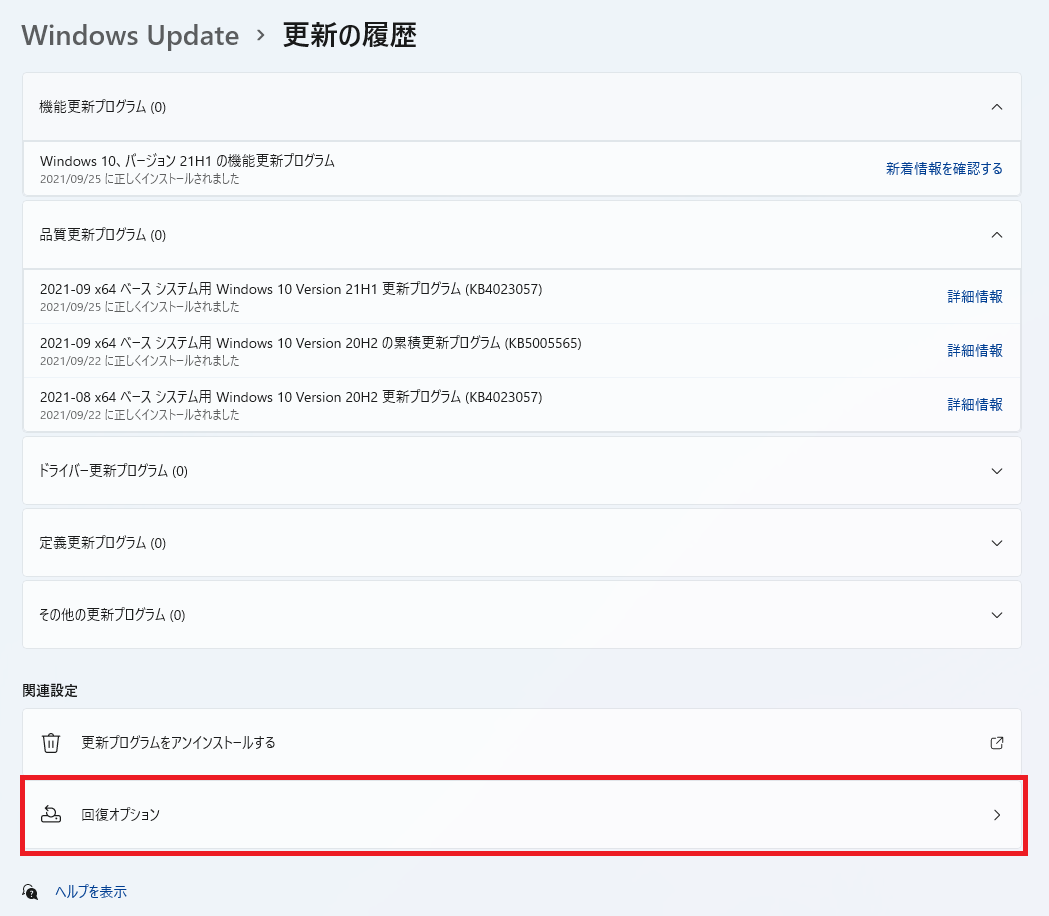Open 詳細情報 for 21H1 update KB4023057
The width and height of the screenshot is (1049, 916).
[x=975, y=296]
